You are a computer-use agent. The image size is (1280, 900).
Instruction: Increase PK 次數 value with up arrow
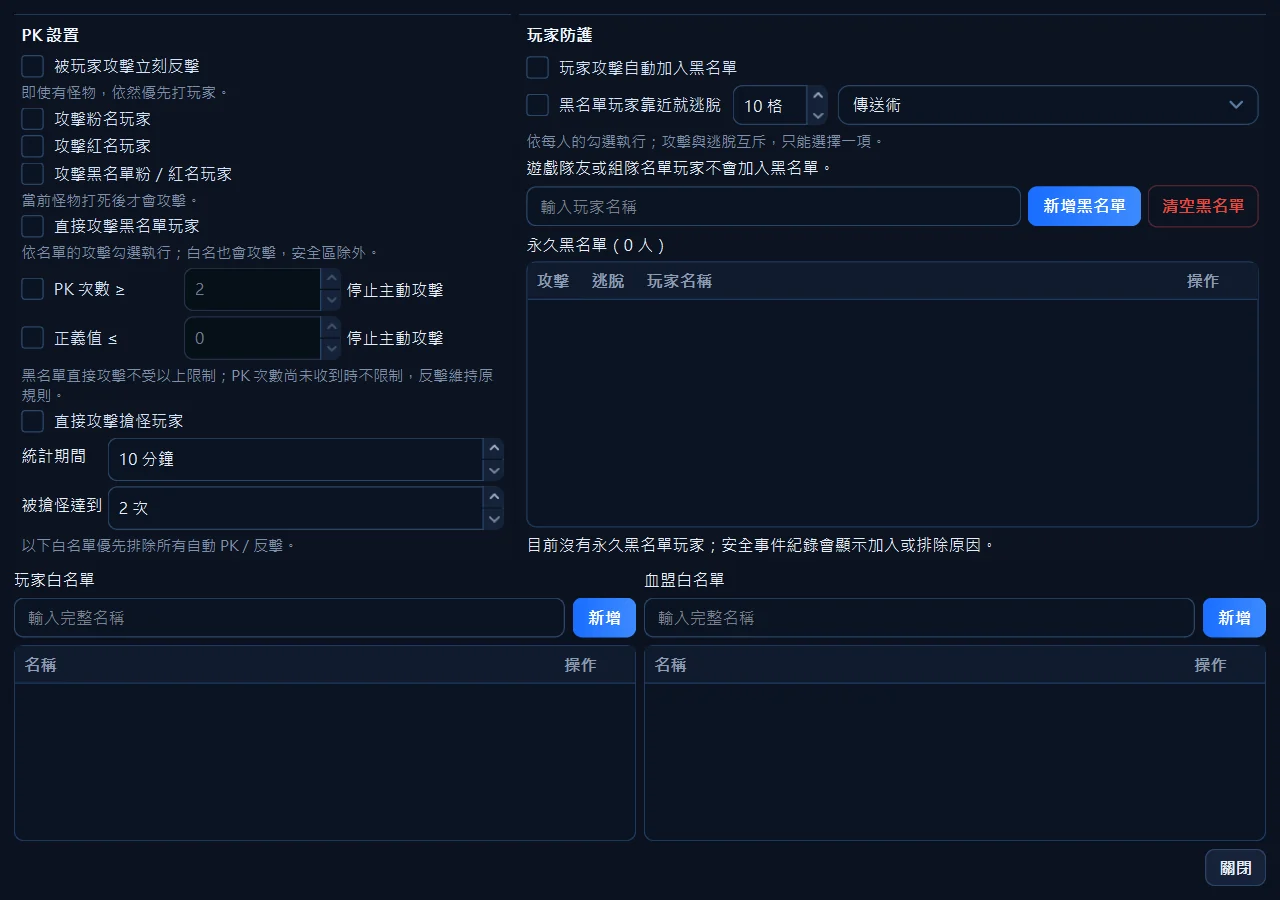[331, 279]
